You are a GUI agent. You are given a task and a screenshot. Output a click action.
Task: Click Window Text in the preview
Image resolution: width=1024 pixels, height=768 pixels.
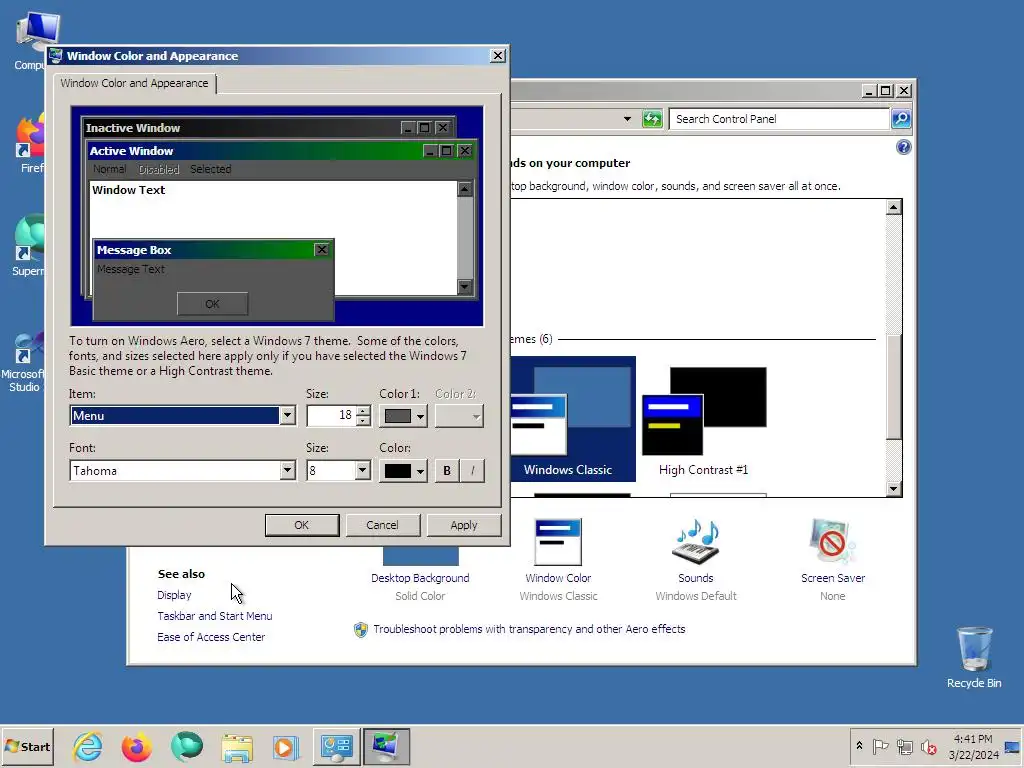point(129,190)
